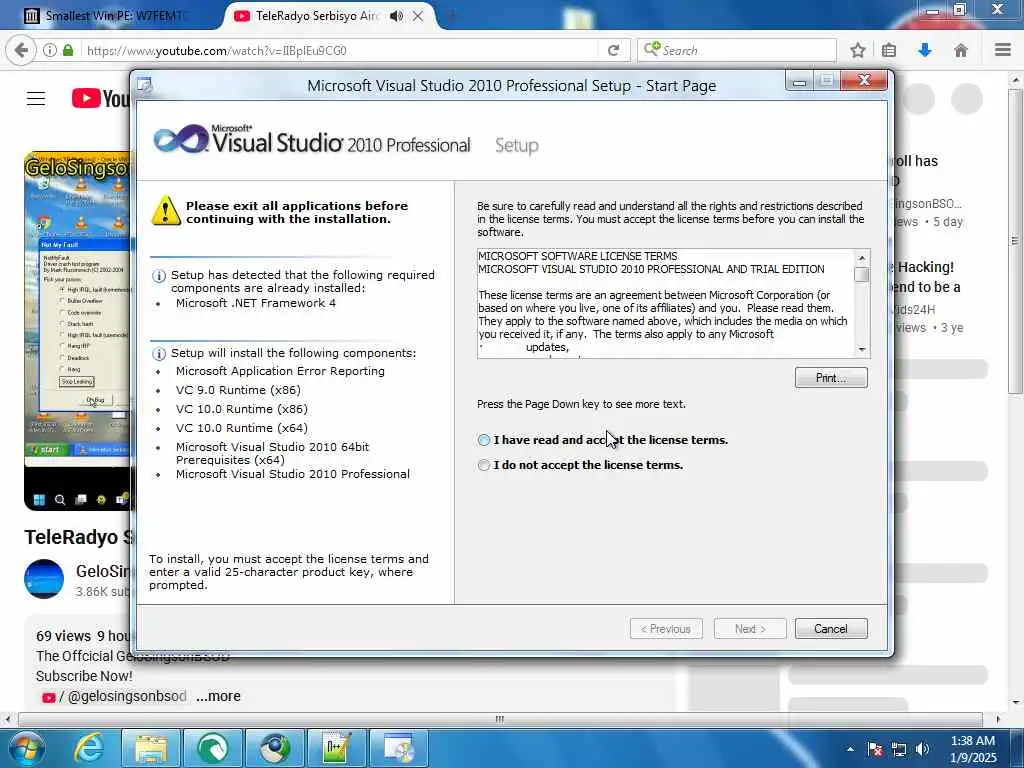This screenshot has width=1024, height=768.
Task: Open network status tray icon
Action: click(899, 749)
